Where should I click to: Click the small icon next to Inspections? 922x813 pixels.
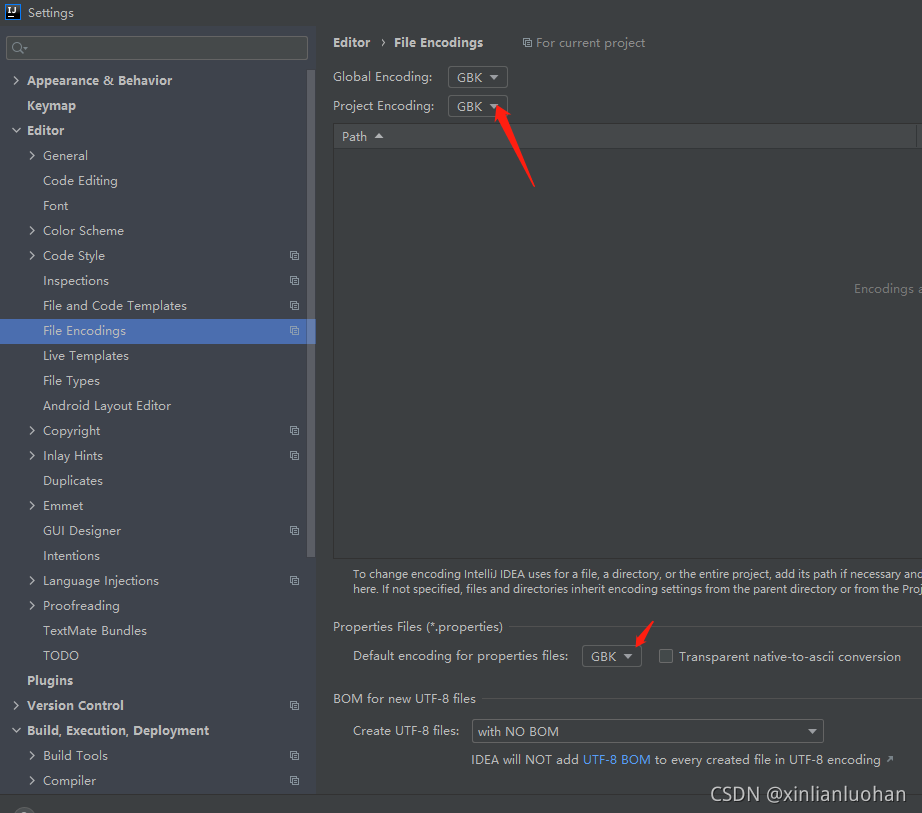(x=294, y=280)
